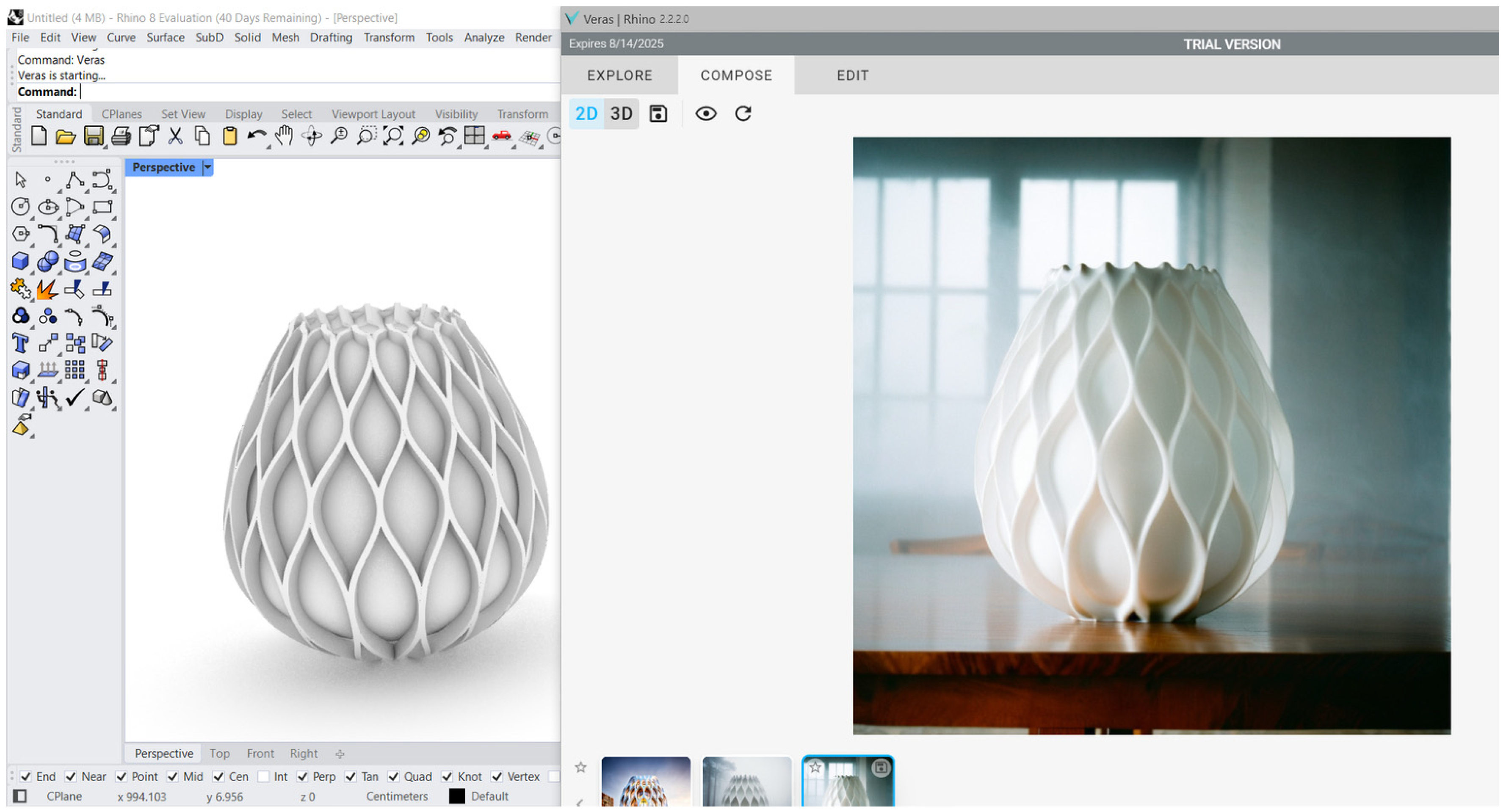Screen dimensions: 1506x812
Task: Toggle the Quad osnap checkbox
Action: (393, 776)
